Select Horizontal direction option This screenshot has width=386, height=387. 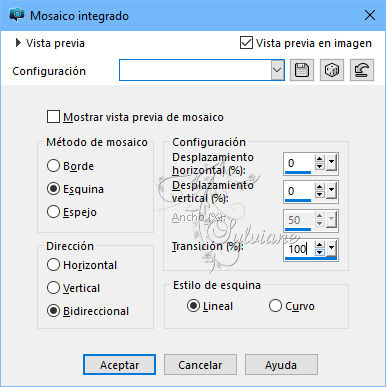point(53,265)
